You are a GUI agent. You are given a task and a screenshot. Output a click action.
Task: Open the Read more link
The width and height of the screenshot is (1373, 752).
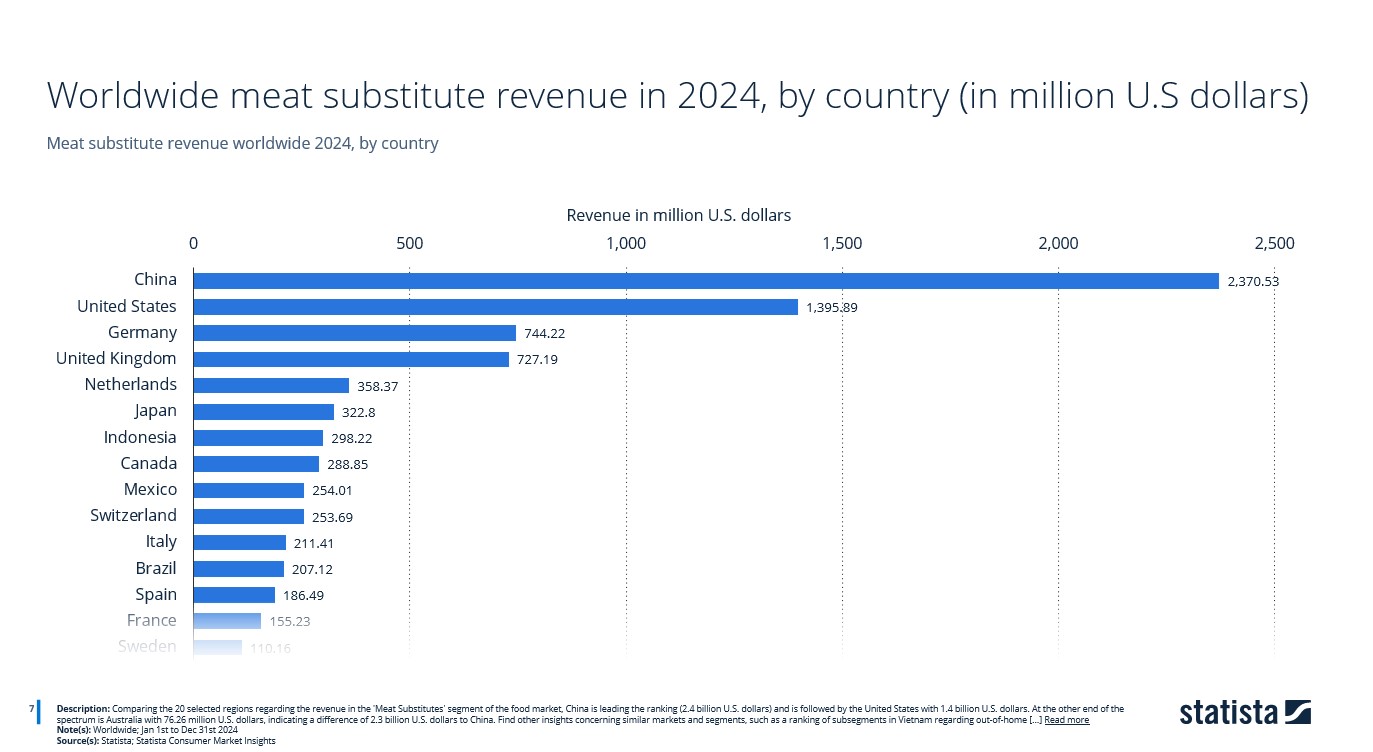[x=1066, y=719]
